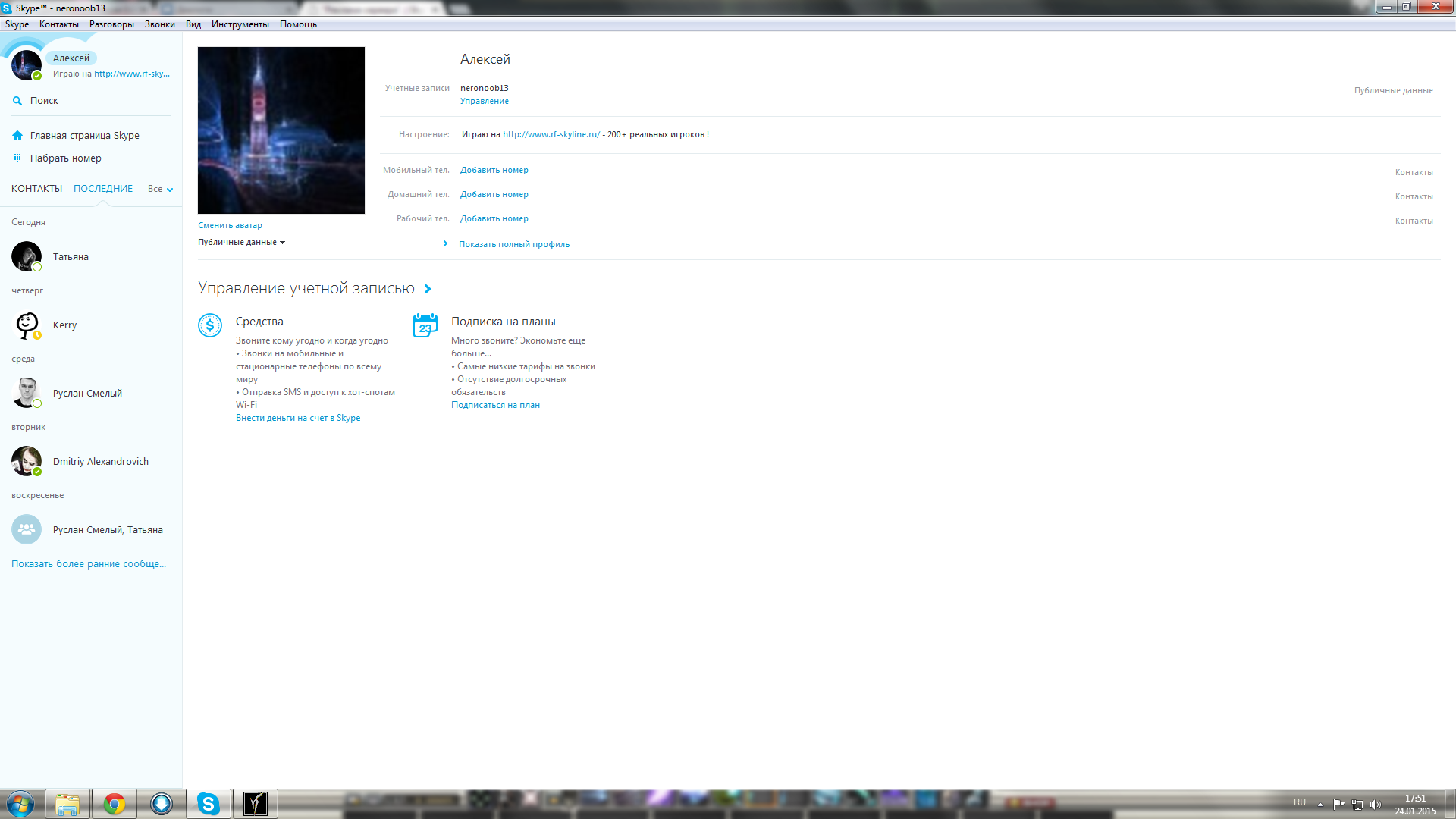This screenshot has width=1456, height=819.
Task: Click the large profile avatar picture
Action: 281,130
